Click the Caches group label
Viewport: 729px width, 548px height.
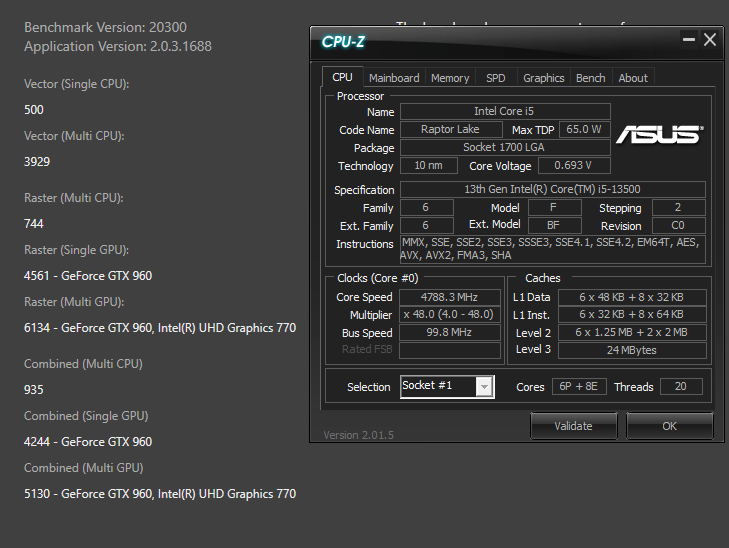(x=543, y=278)
